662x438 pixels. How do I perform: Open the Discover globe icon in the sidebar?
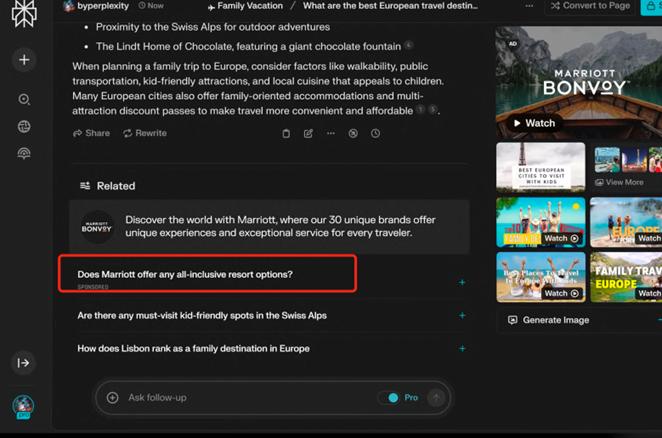click(x=24, y=127)
